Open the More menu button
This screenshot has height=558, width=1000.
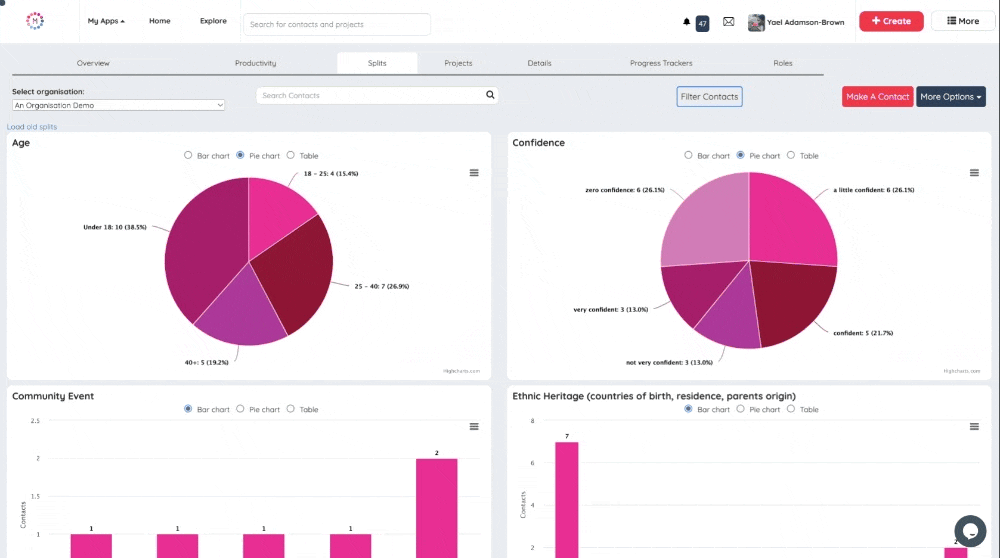tap(962, 21)
